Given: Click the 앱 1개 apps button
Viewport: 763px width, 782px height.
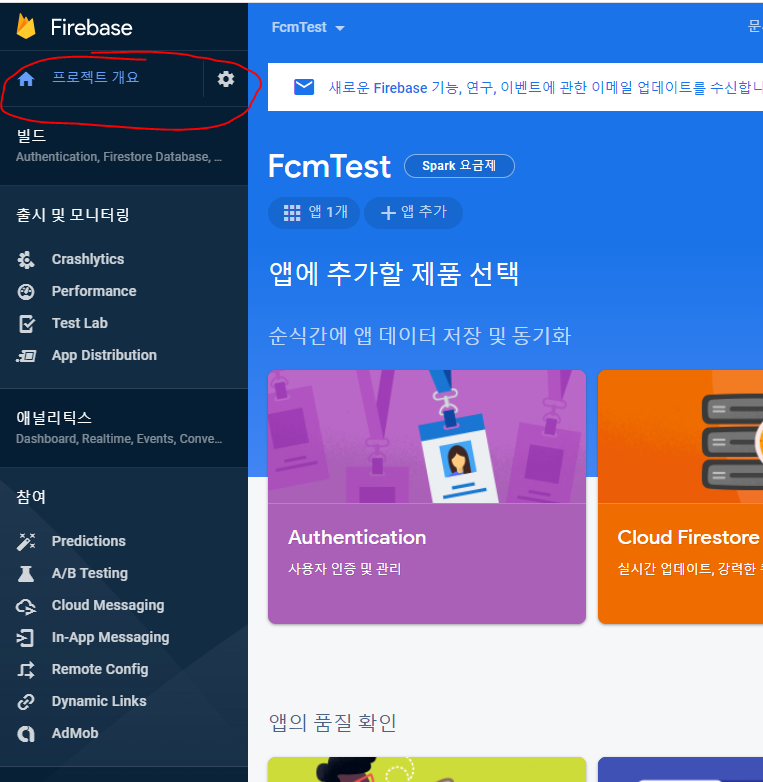Looking at the screenshot, I should coord(314,212).
